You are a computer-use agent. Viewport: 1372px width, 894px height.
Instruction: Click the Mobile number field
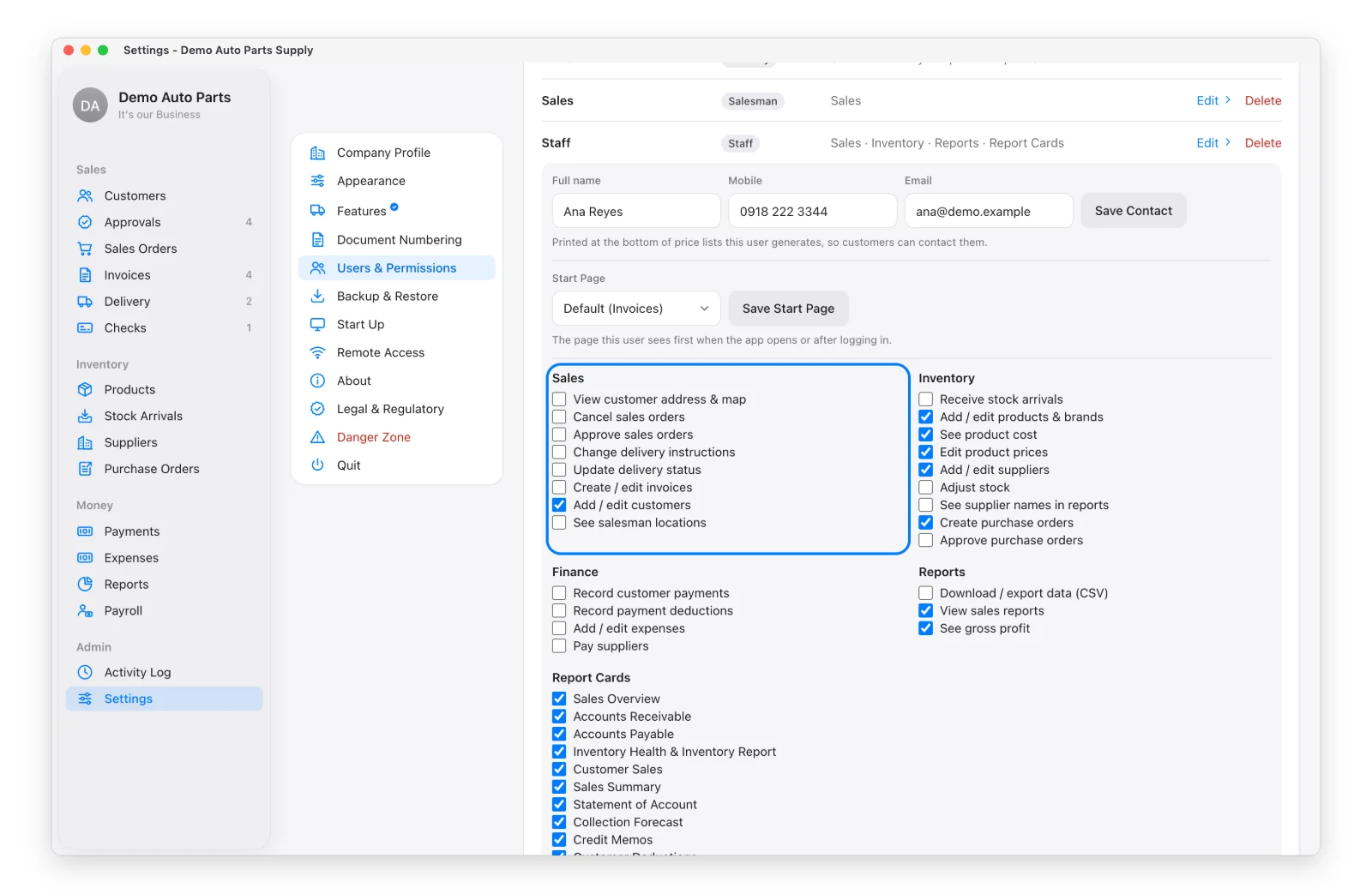tap(813, 211)
